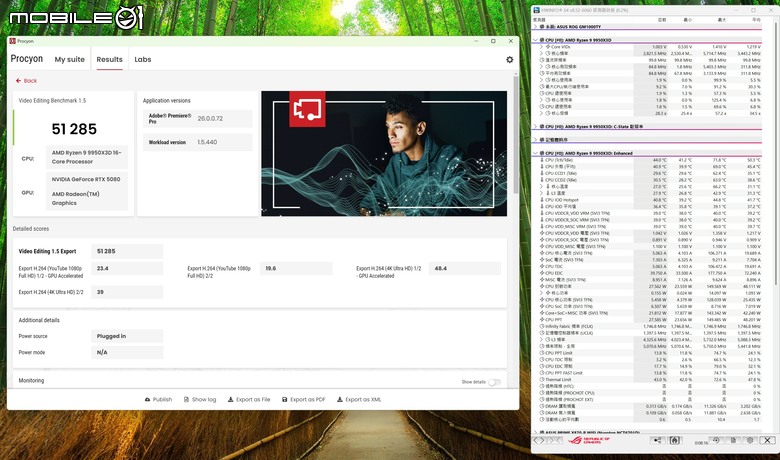Screen dimensions: 780x460
Task: Expand the ASUS ROG system node in HWiNFO
Action: (535, 27)
